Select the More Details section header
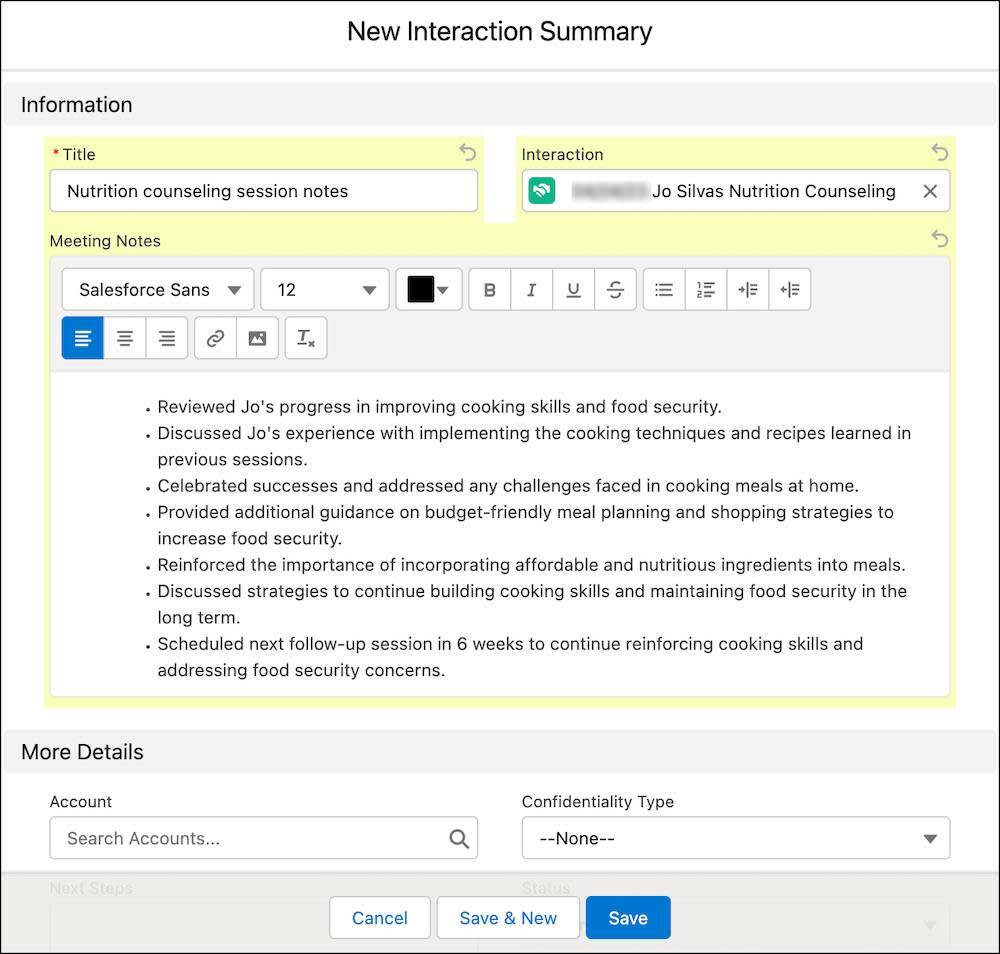The height and width of the screenshot is (954, 1000). coord(82,751)
